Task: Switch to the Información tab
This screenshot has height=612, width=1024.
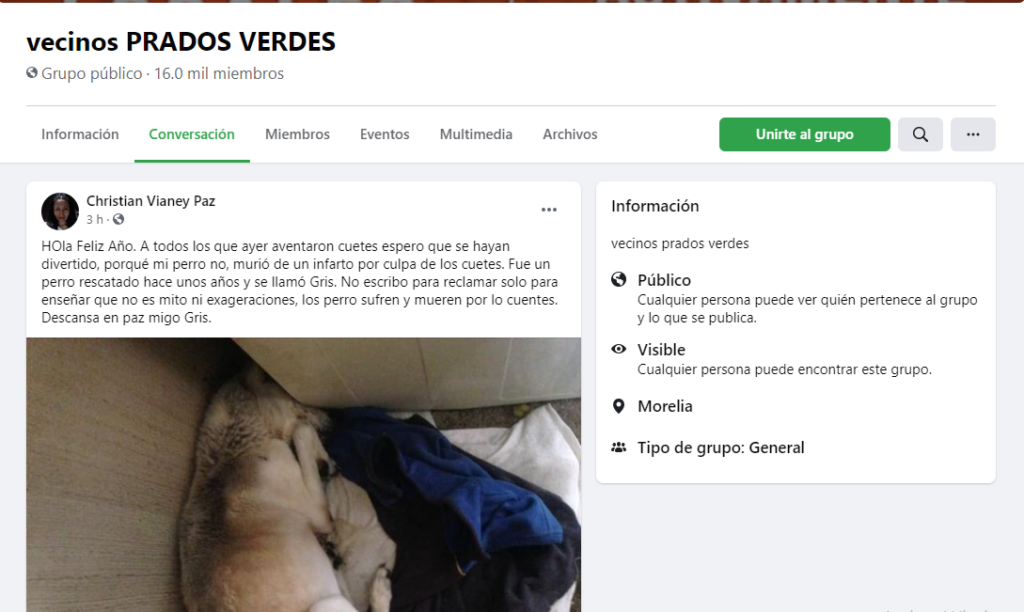Action: click(80, 135)
